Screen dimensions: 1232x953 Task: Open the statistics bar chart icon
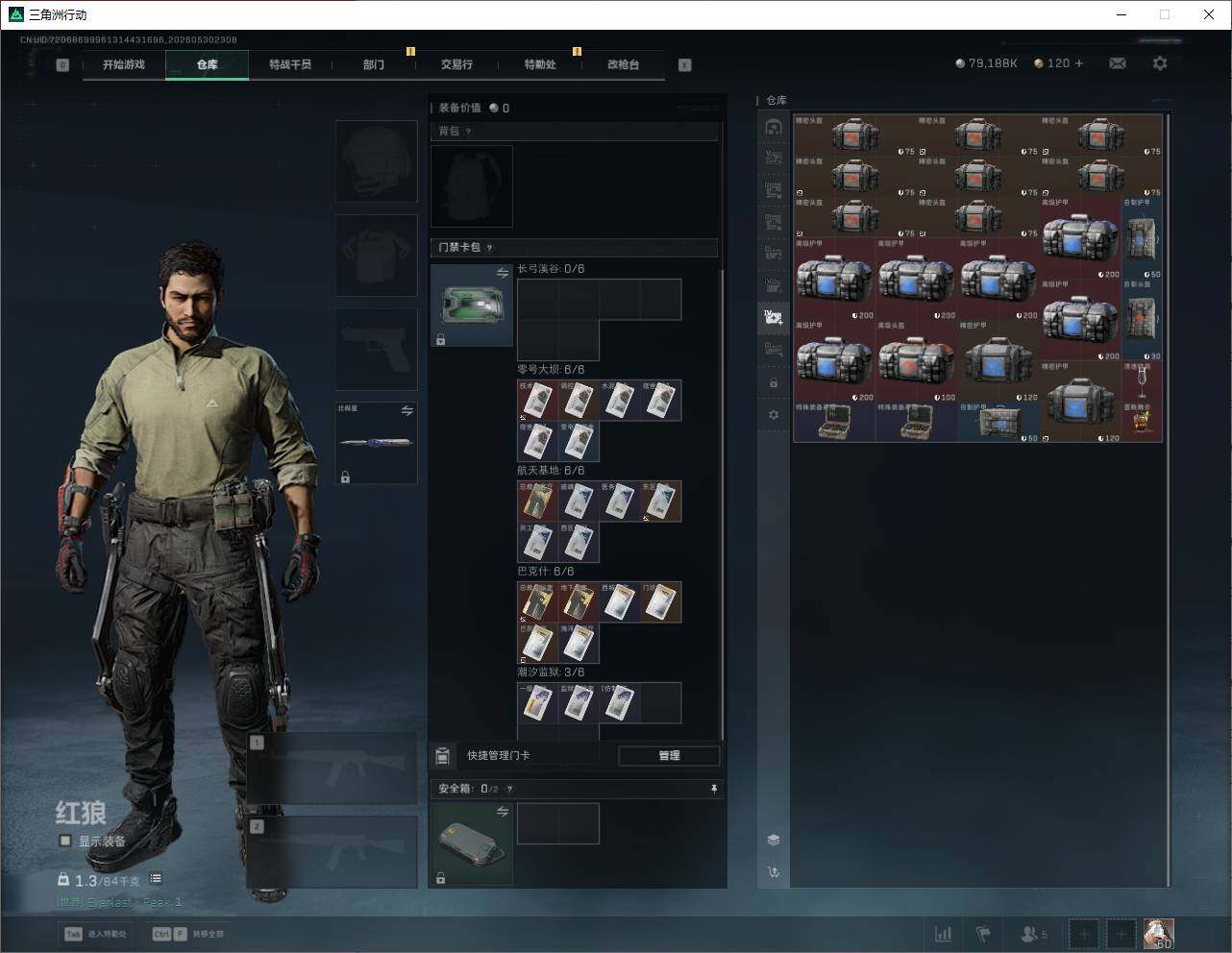click(x=944, y=934)
